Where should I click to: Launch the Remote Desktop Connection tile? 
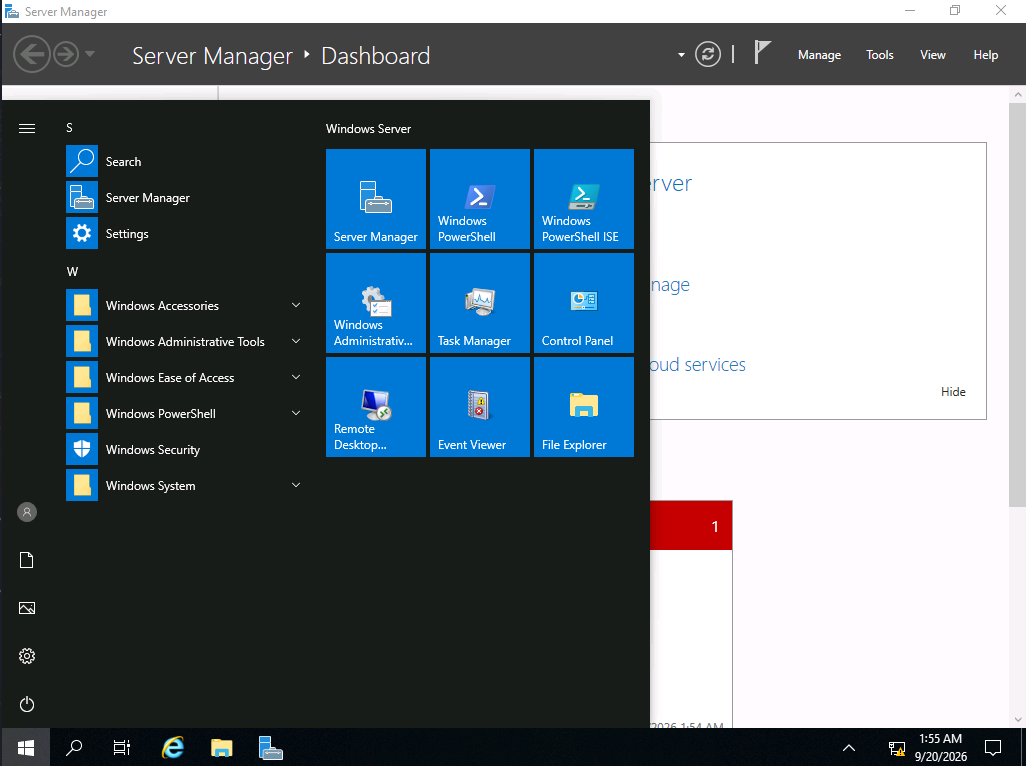point(376,407)
